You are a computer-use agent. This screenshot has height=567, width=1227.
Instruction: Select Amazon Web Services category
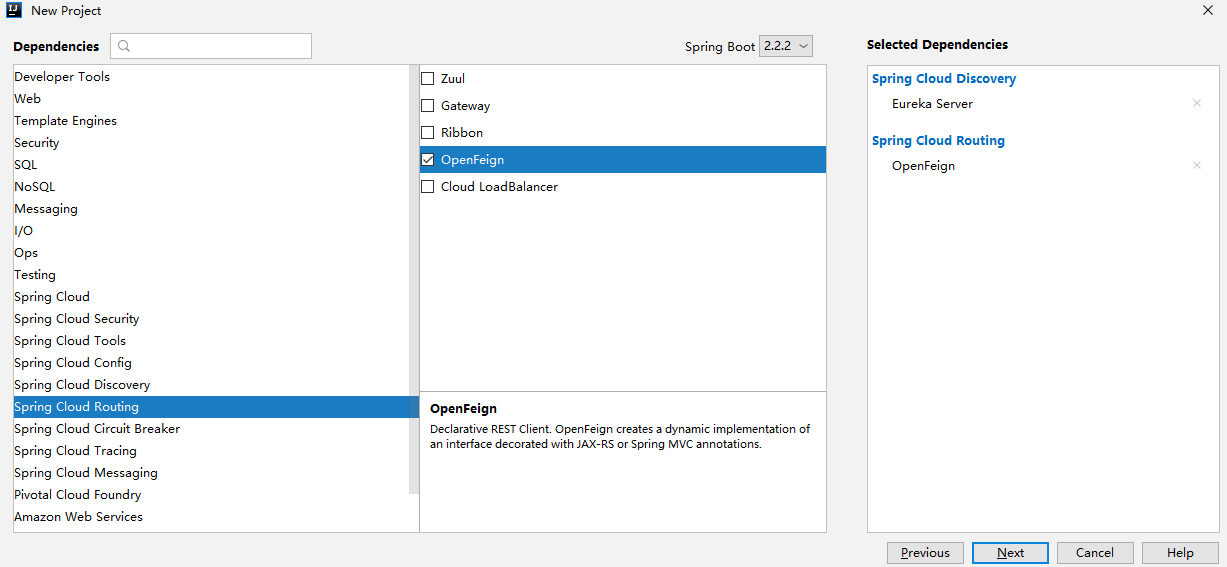(x=211, y=517)
